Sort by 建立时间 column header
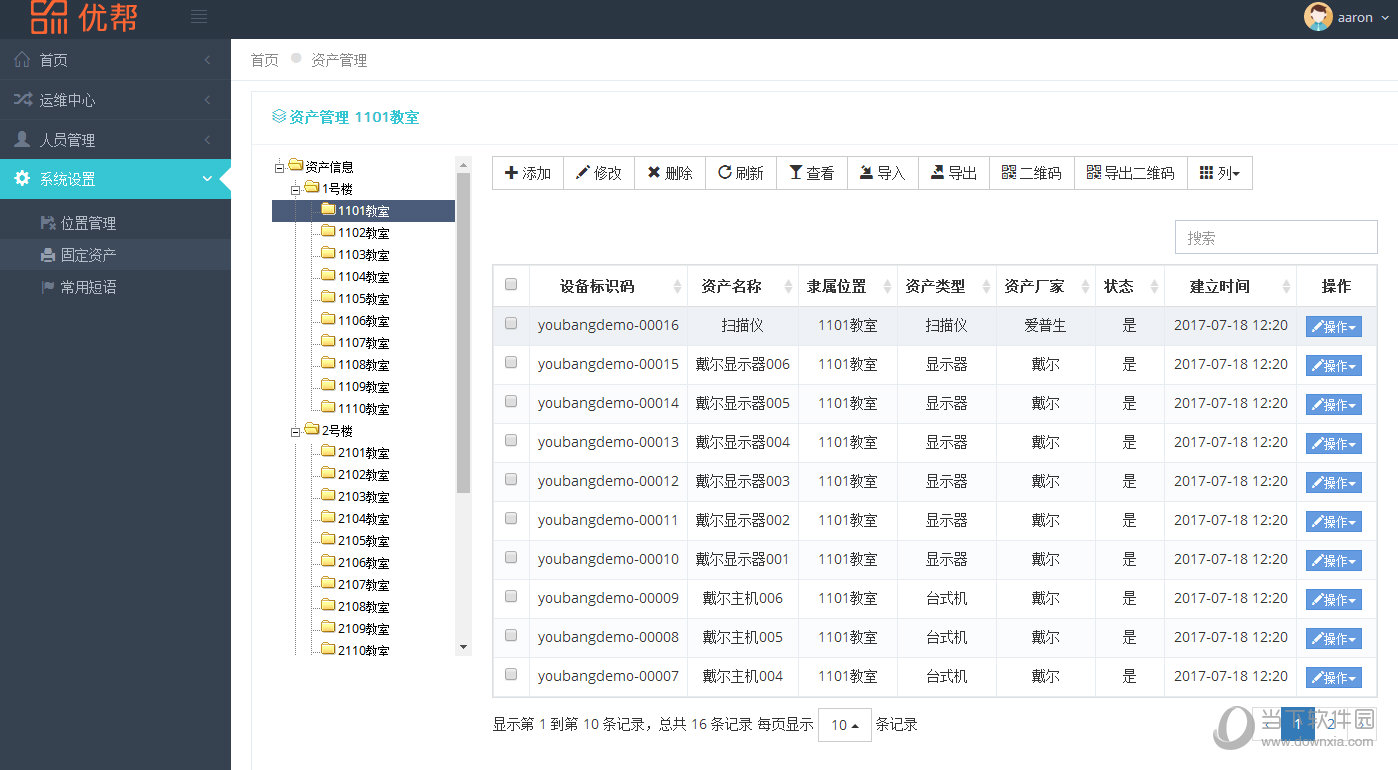This screenshot has width=1398, height=770. pyautogui.click(x=1230, y=286)
